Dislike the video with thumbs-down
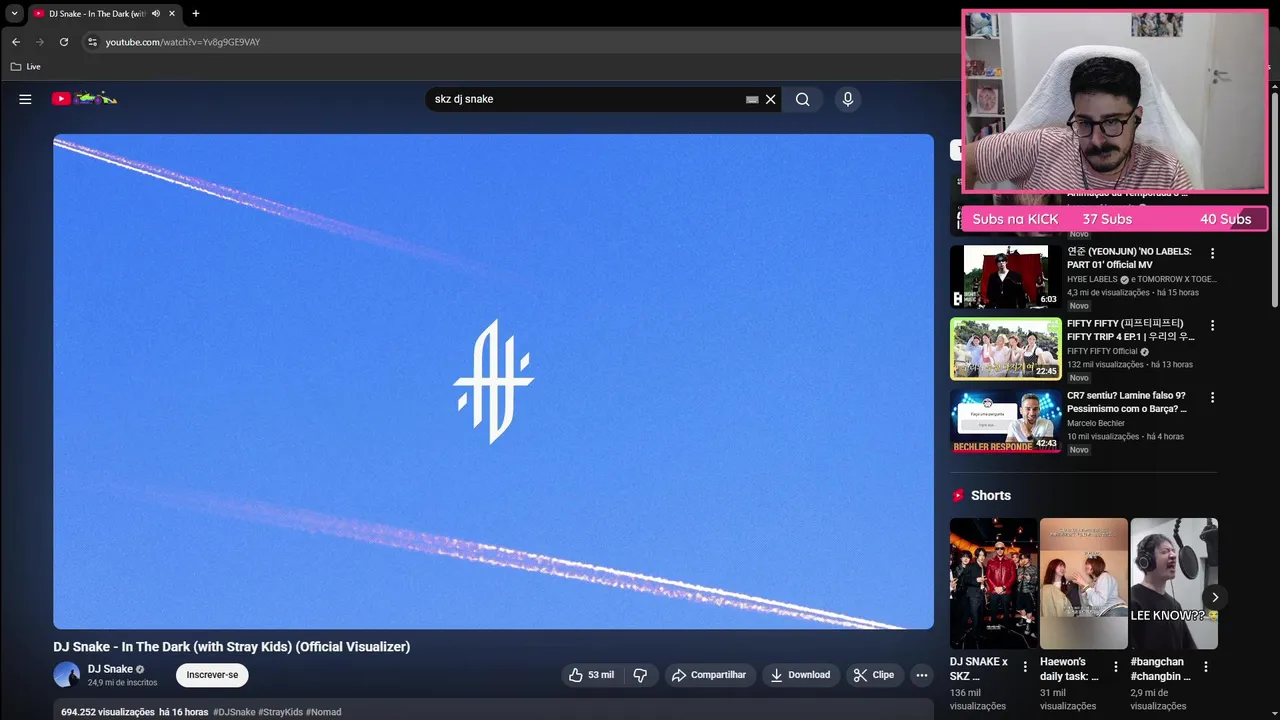 [640, 675]
